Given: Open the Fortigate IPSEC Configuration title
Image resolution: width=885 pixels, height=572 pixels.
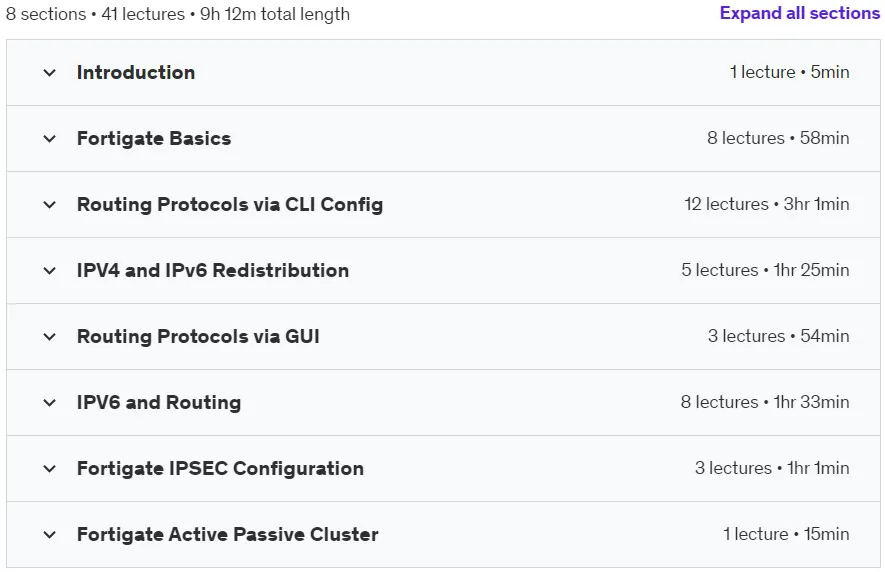Looking at the screenshot, I should [220, 469].
